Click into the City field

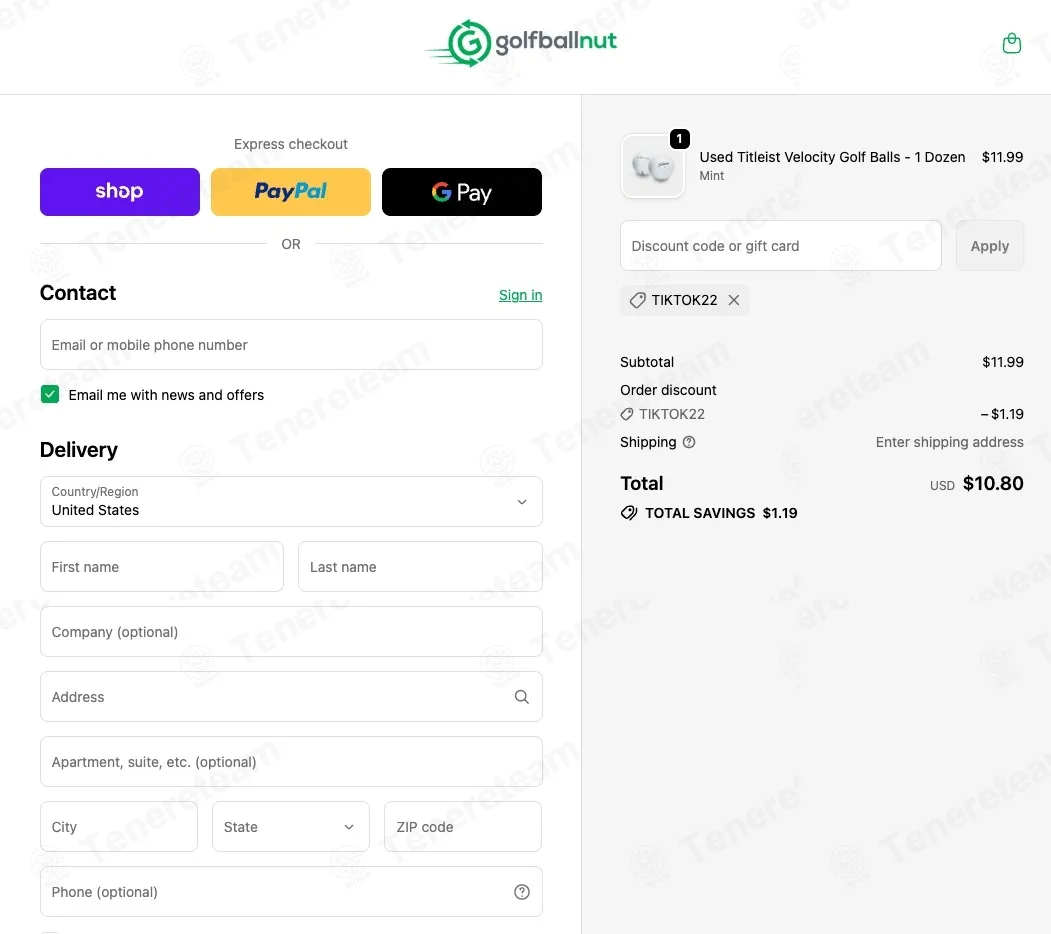(x=119, y=827)
